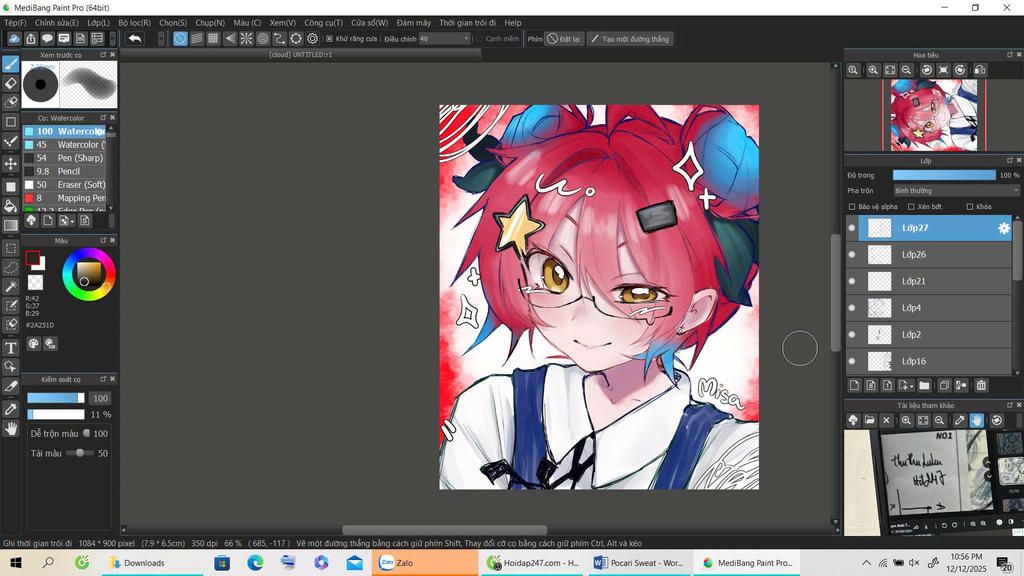Toggle the Cạnh mềm checkbox
Screen dimensions: 1024x576
pyautogui.click(x=479, y=39)
